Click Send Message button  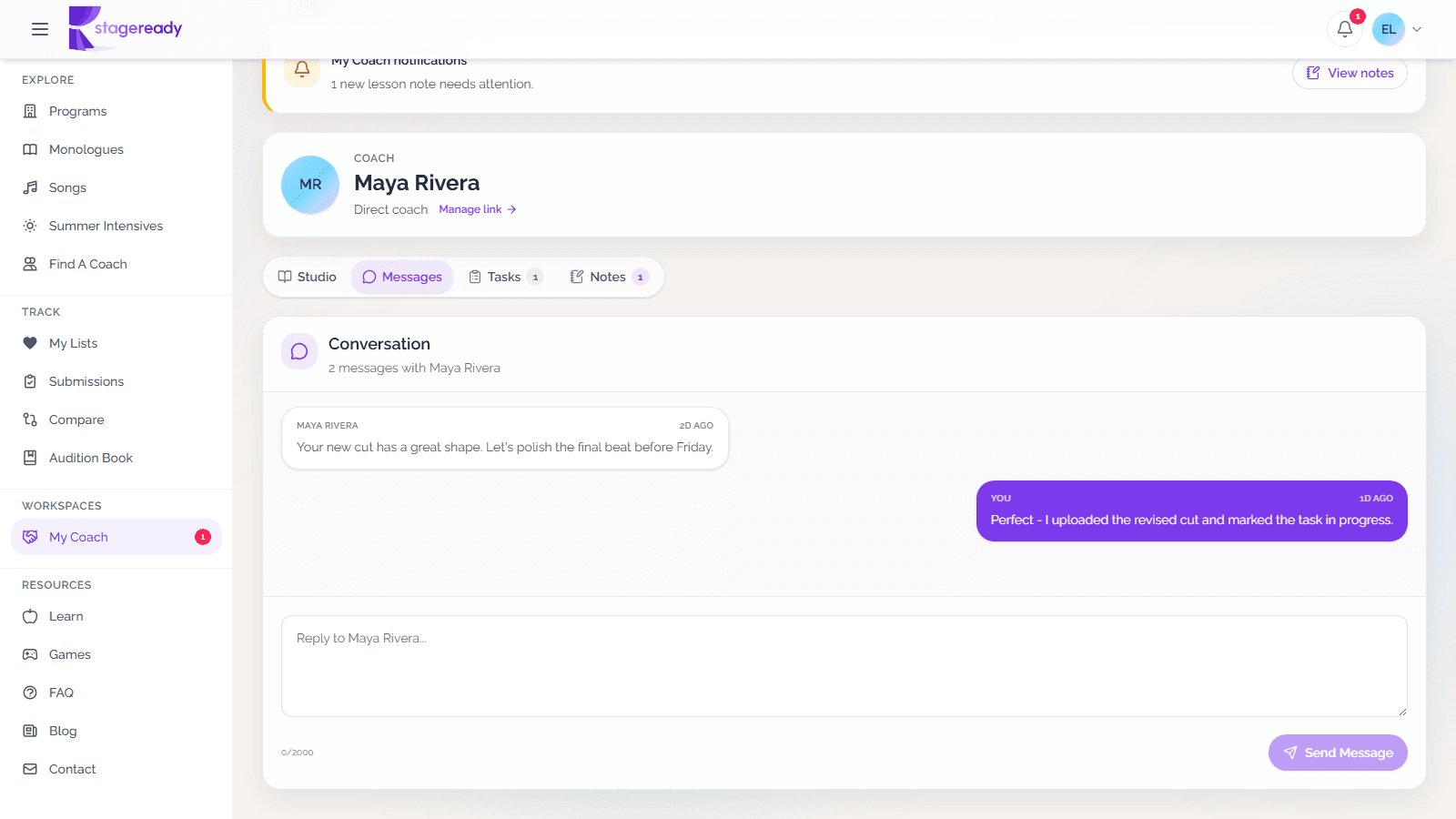click(1338, 753)
